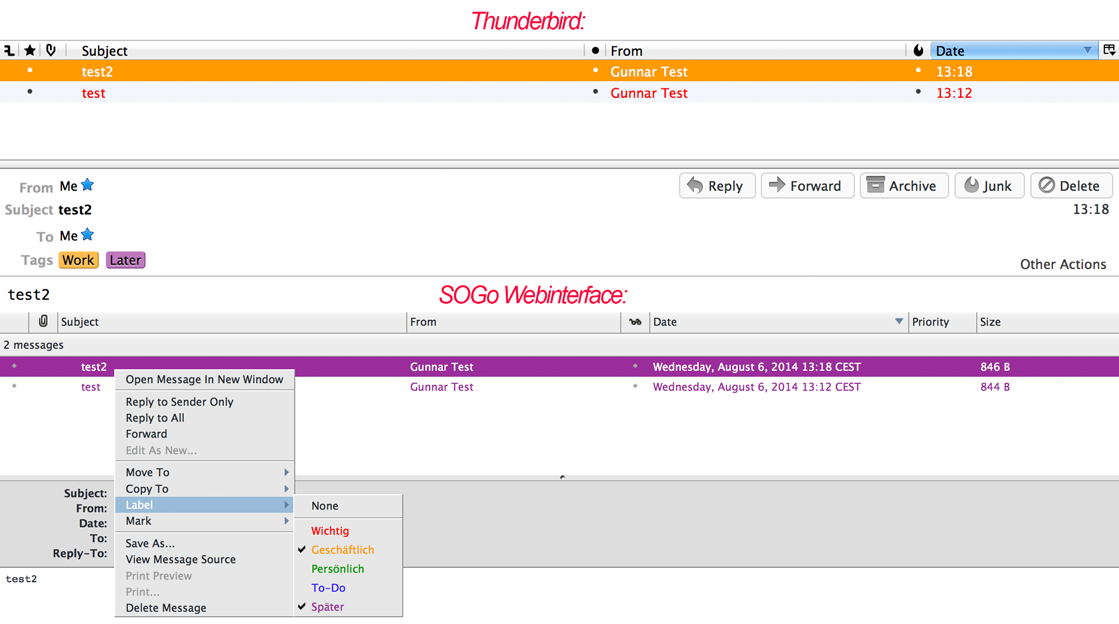Expand the Copy To submenu
1119x624 pixels.
coord(205,489)
